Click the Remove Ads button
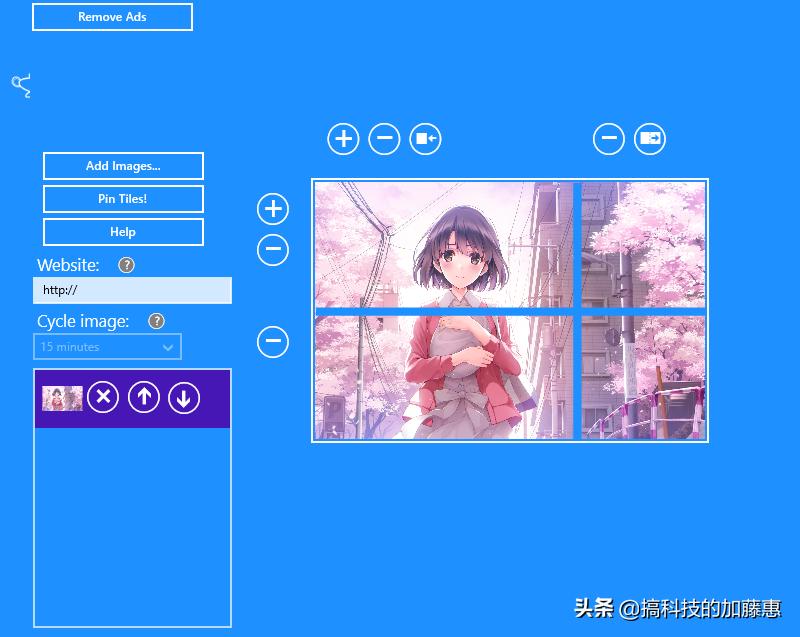This screenshot has width=800, height=637. [112, 17]
